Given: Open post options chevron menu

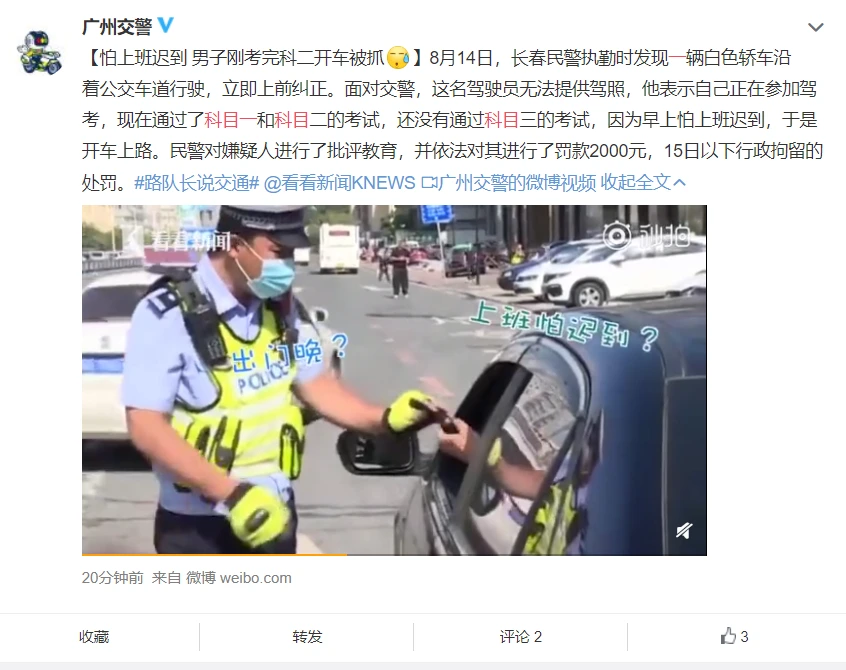Looking at the screenshot, I should click(x=815, y=27).
